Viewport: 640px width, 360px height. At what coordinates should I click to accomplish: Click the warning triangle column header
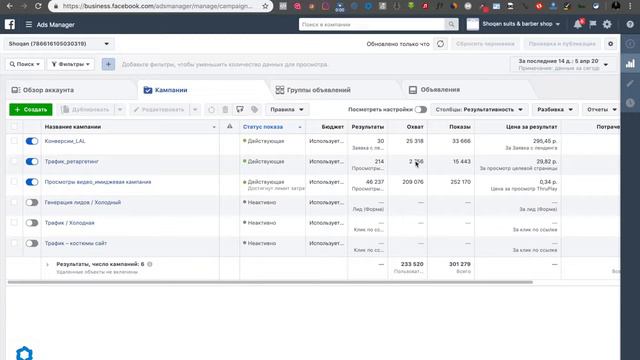point(230,127)
